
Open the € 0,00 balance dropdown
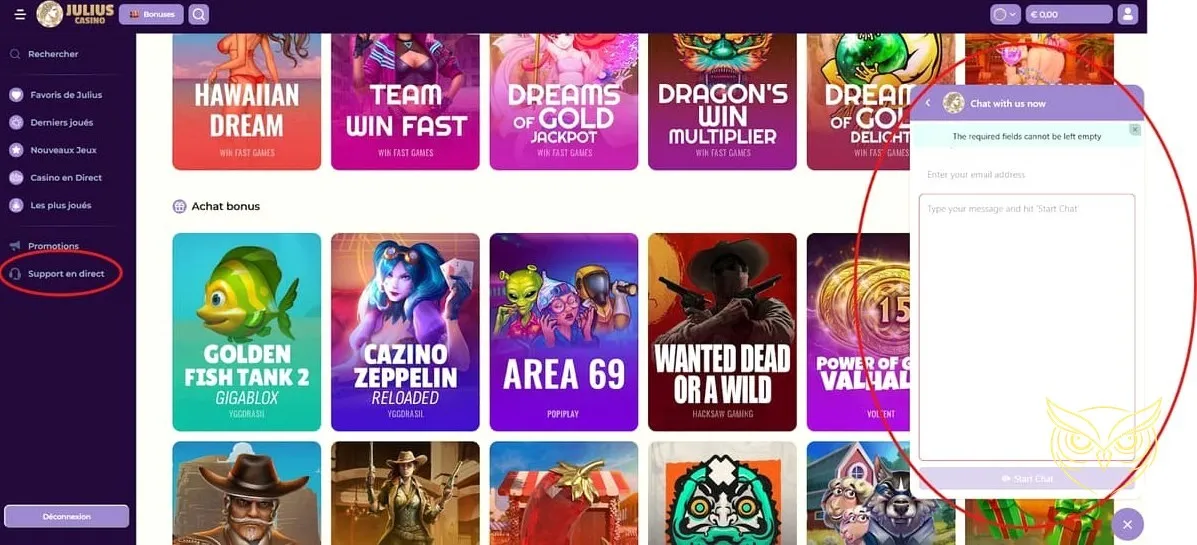tap(1069, 14)
